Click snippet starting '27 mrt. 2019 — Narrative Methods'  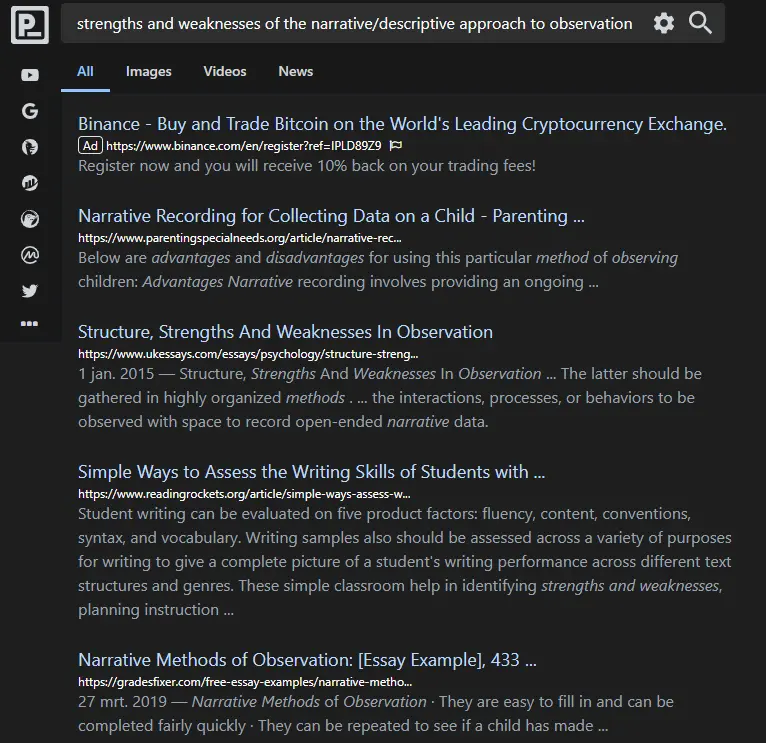376,714
